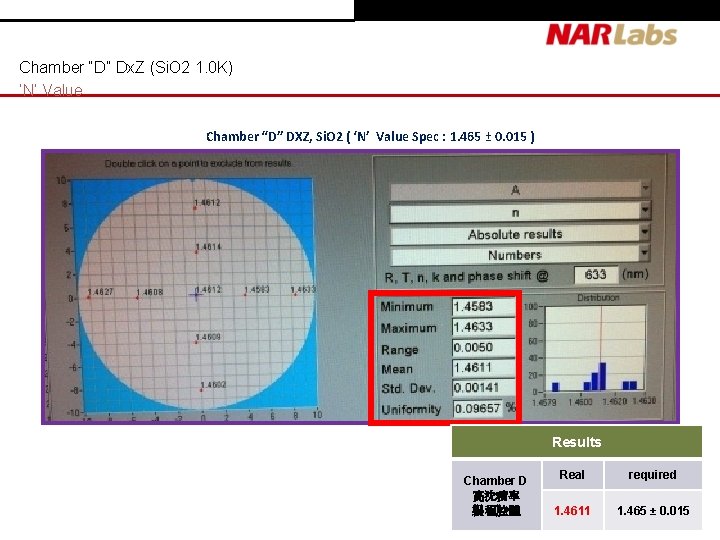720x540 pixels.
Task: Click the 'Uniformity' label
Action: [411, 409]
